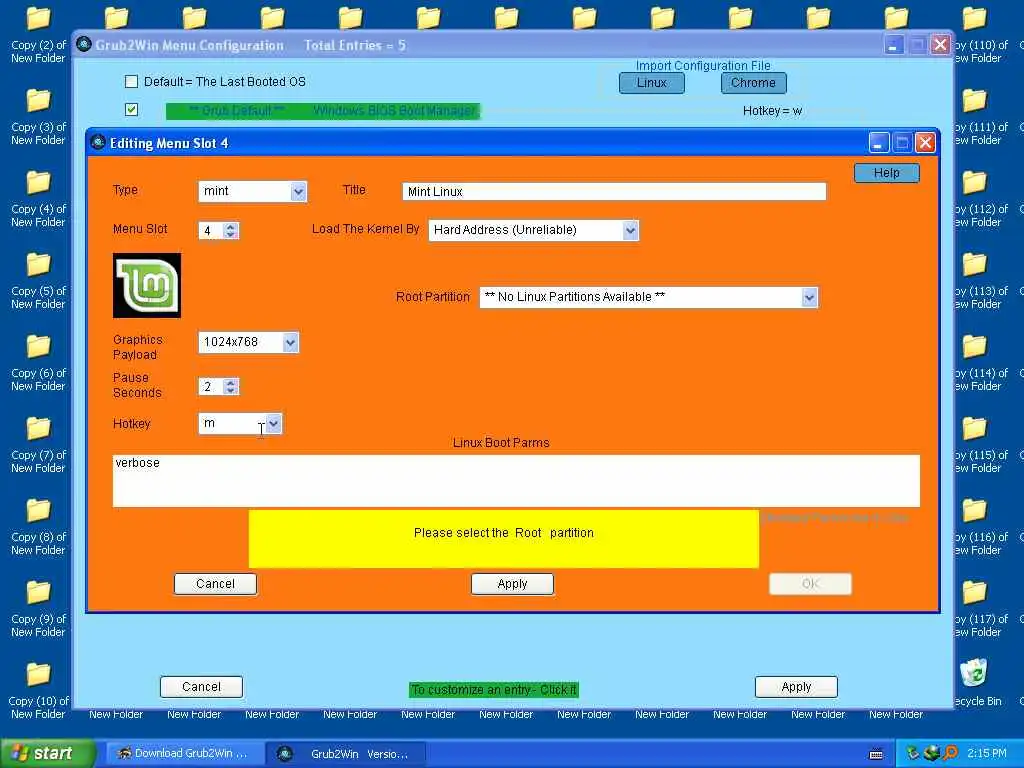Click the Help button

[887, 173]
